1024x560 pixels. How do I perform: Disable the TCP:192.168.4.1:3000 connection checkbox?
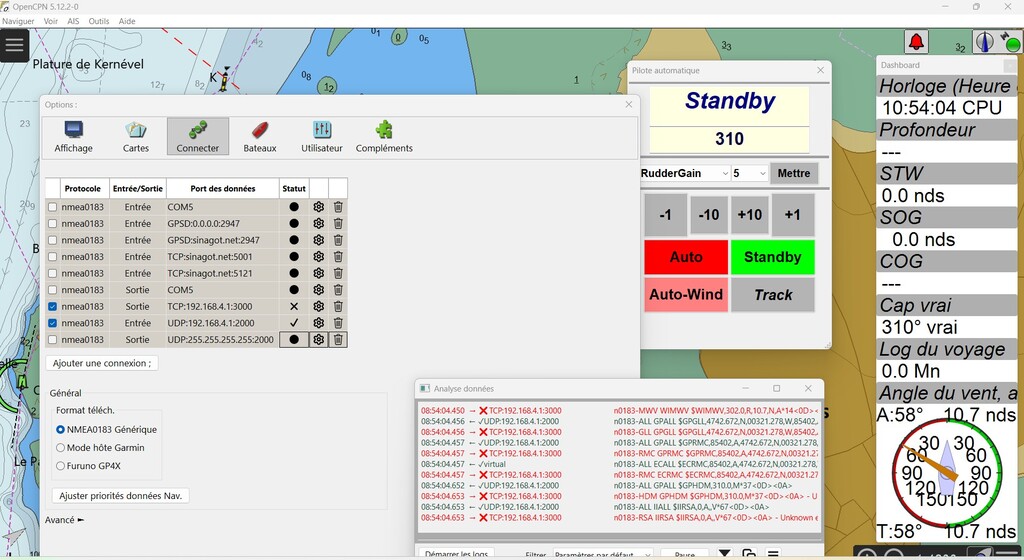coord(52,307)
